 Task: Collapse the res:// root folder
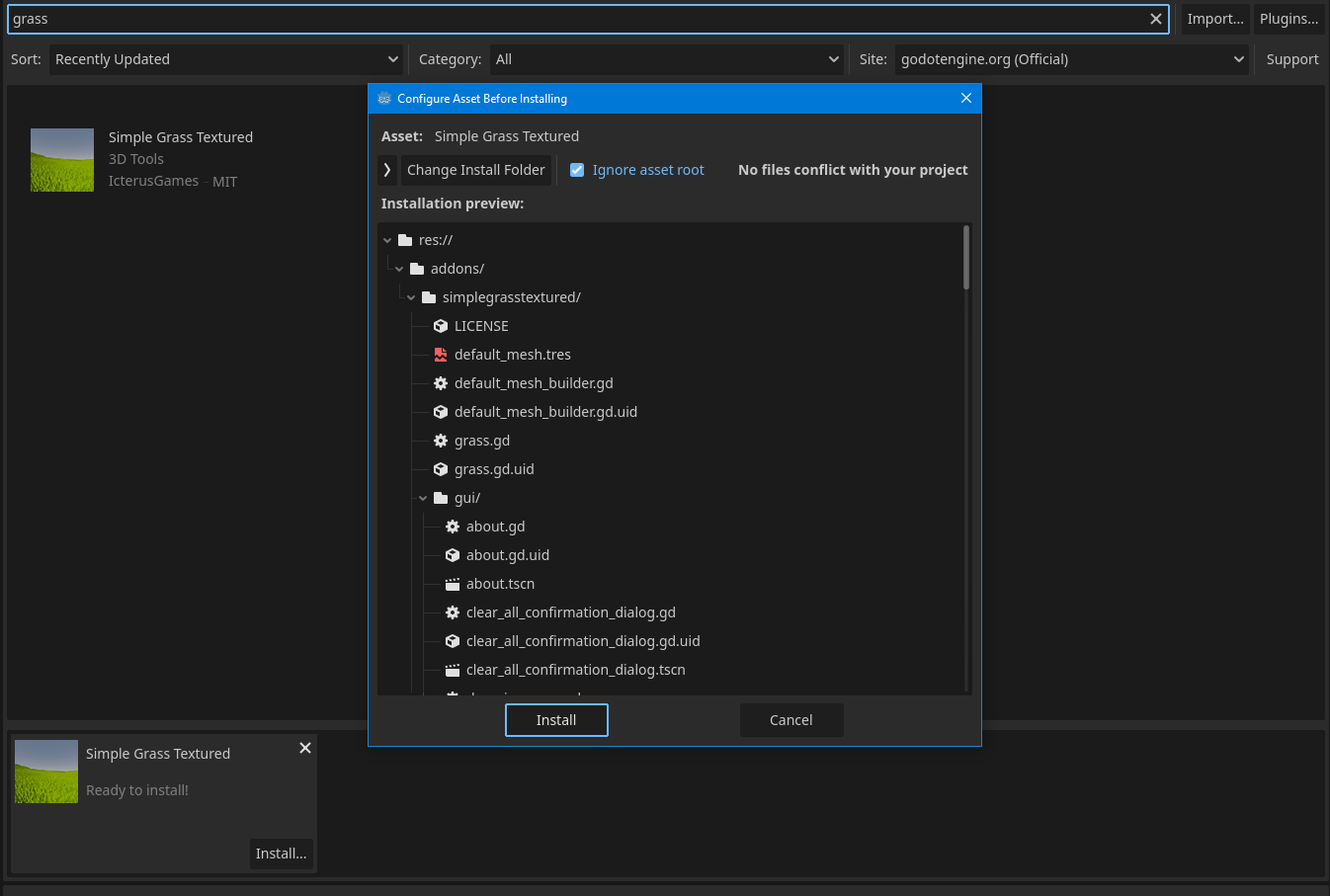387,240
